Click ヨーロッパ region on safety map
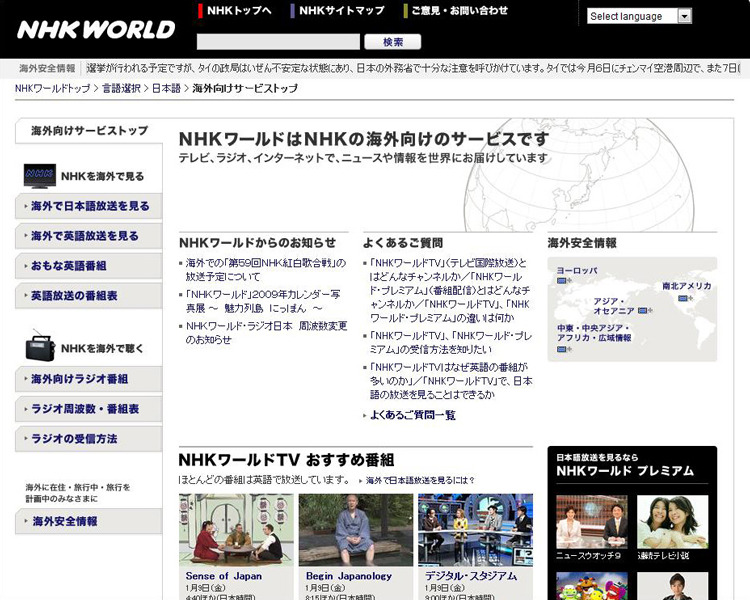The image size is (750, 600). click(577, 270)
